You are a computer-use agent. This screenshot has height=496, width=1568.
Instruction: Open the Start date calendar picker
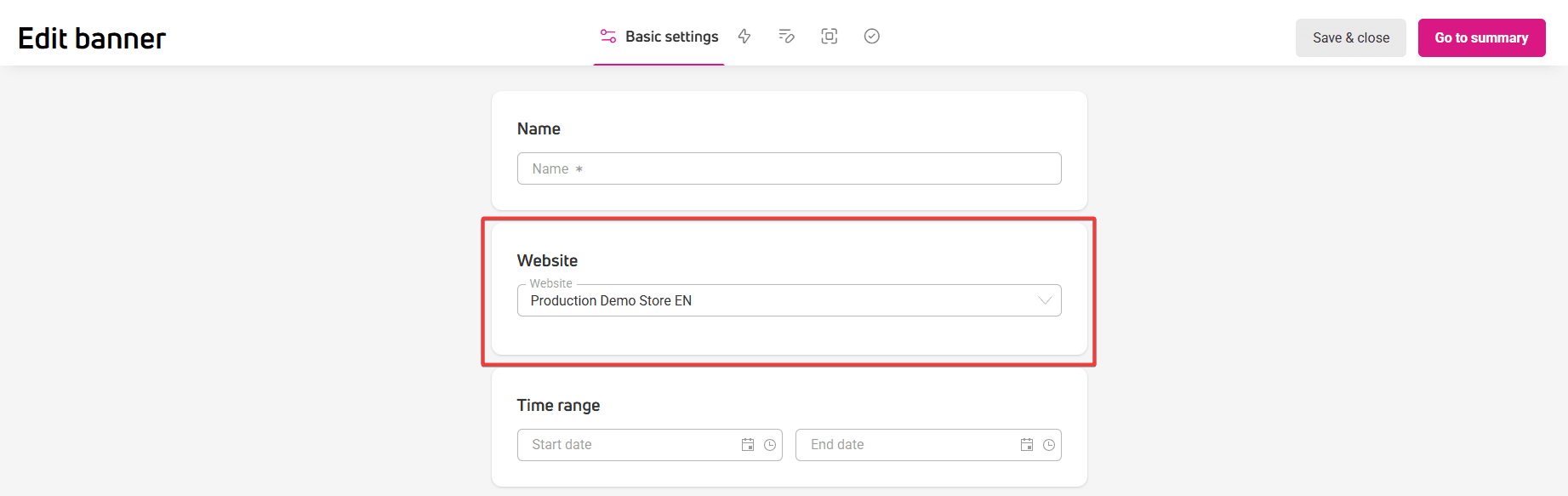(x=748, y=445)
